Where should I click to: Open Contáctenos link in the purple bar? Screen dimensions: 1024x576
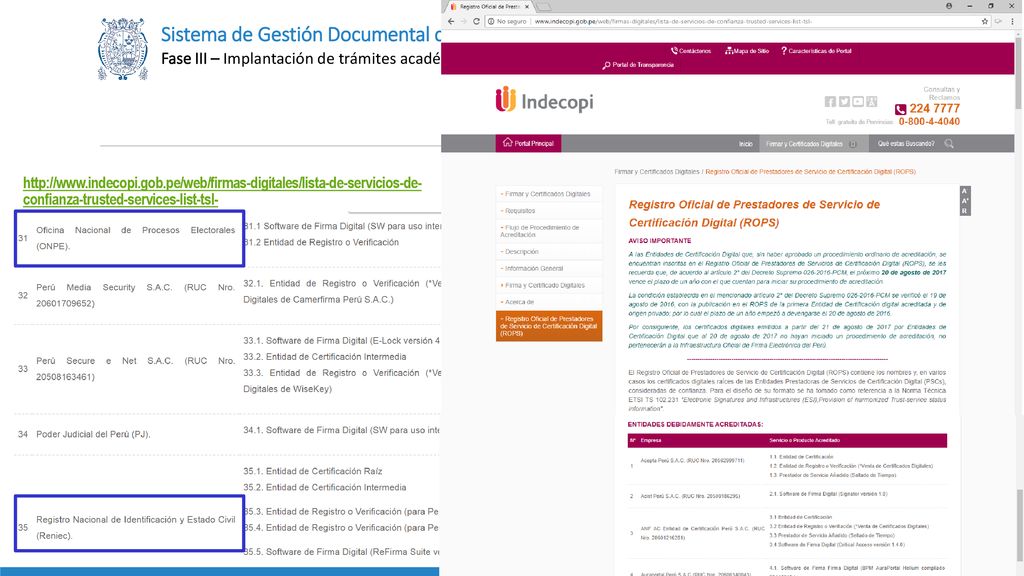[691, 51]
